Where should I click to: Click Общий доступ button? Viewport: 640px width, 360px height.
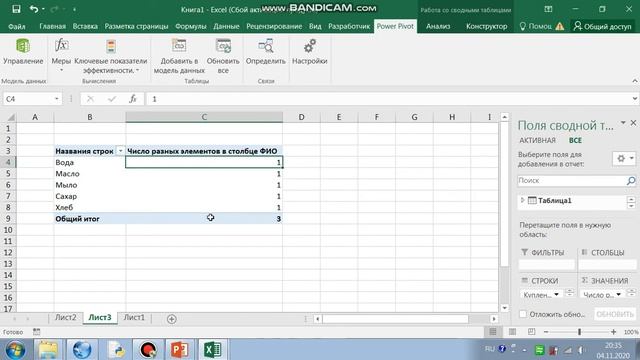point(602,26)
